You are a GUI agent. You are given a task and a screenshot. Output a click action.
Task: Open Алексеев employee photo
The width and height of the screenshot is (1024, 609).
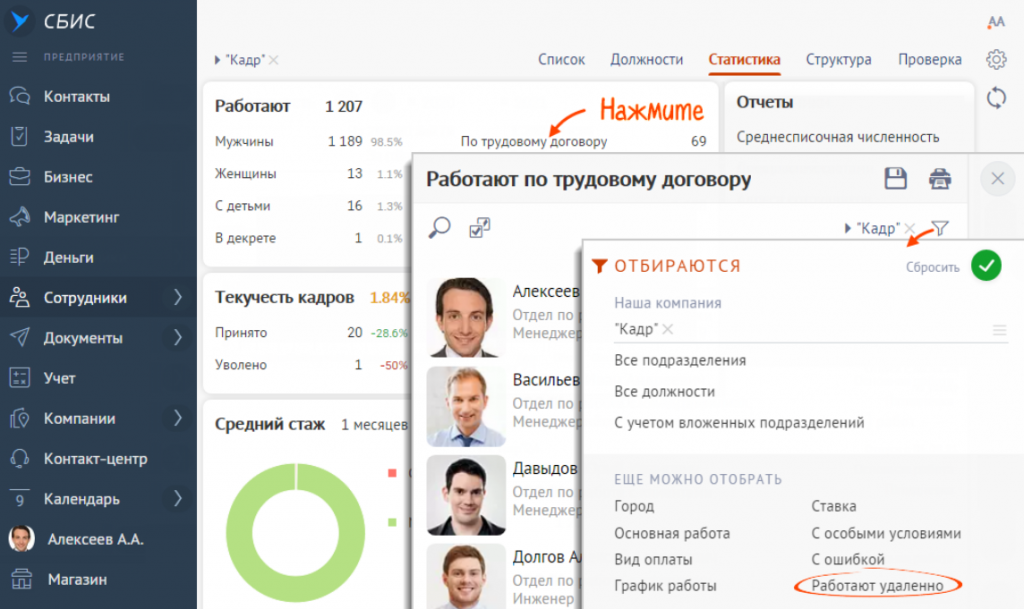pos(466,317)
